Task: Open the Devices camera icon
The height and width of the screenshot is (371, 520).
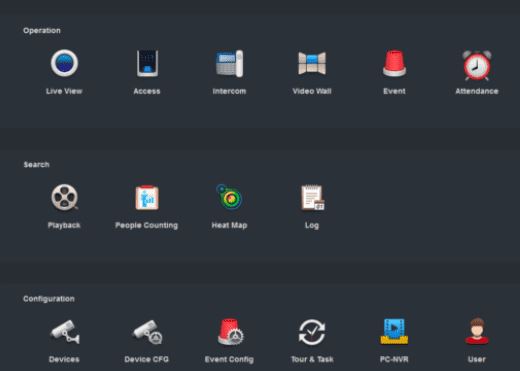Action: [x=65, y=332]
